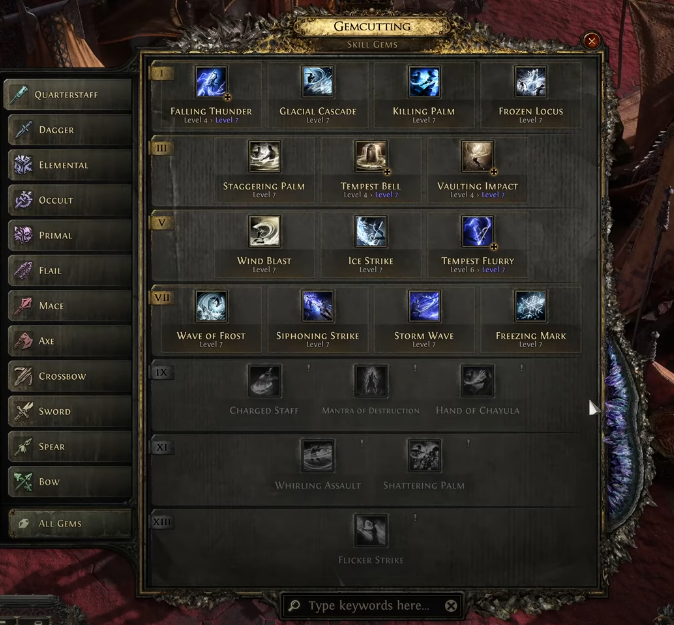Click the Tempest Bell skill icon
The width and height of the screenshot is (674, 625).
click(371, 156)
